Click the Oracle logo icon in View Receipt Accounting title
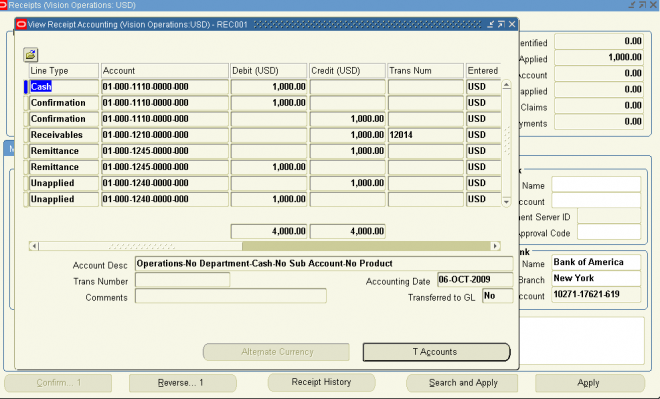This screenshot has width=660, height=399. pyautogui.click(x=21, y=24)
